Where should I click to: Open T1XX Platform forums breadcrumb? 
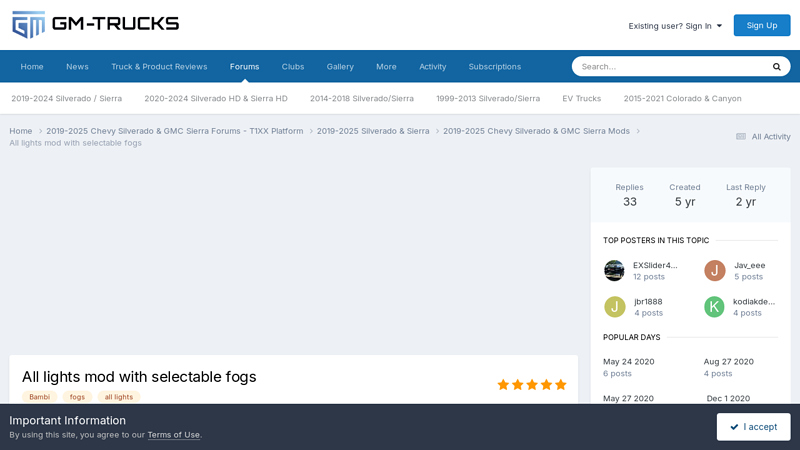(x=174, y=131)
